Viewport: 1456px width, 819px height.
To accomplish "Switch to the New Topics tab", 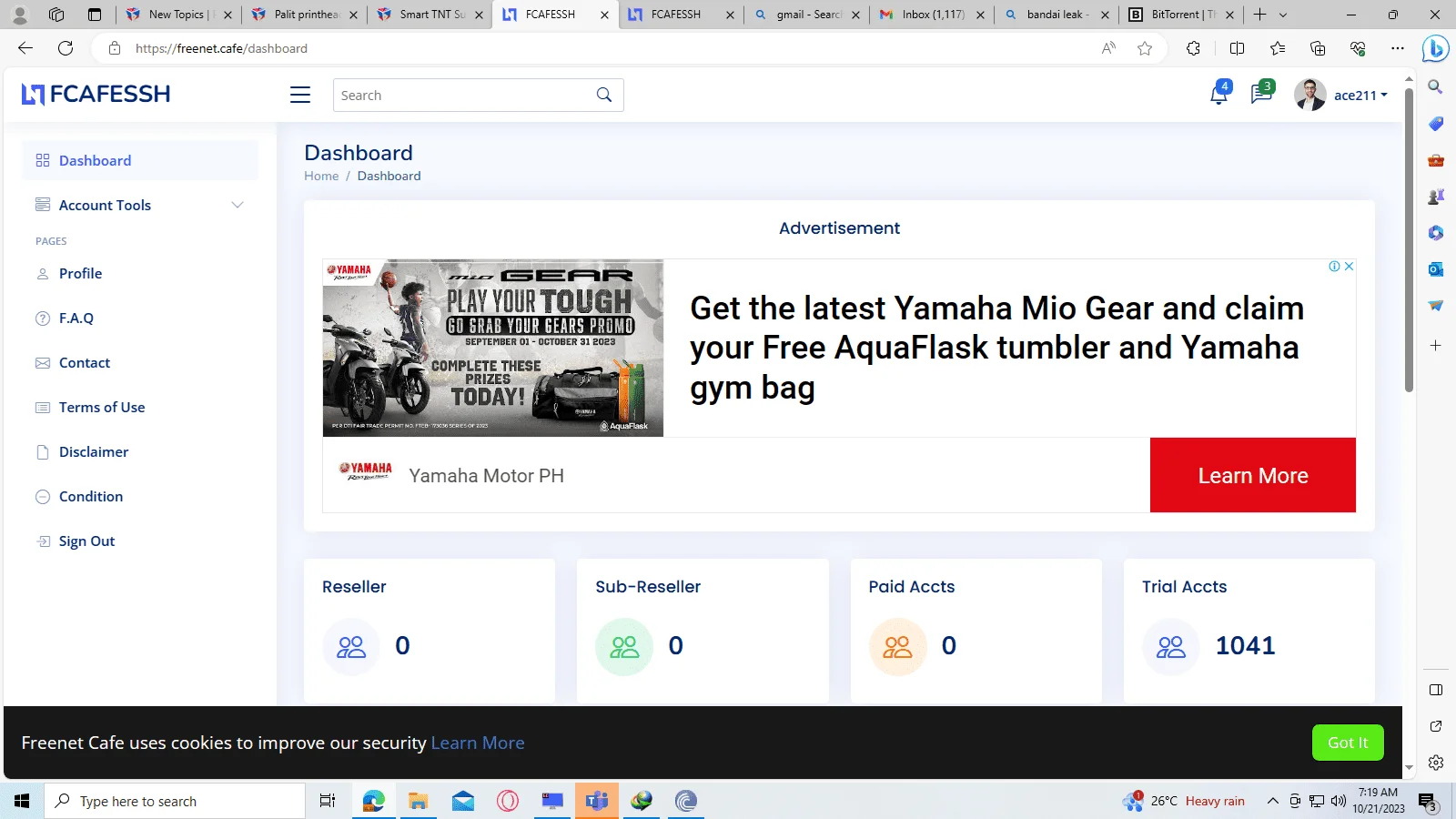I will pos(179,15).
